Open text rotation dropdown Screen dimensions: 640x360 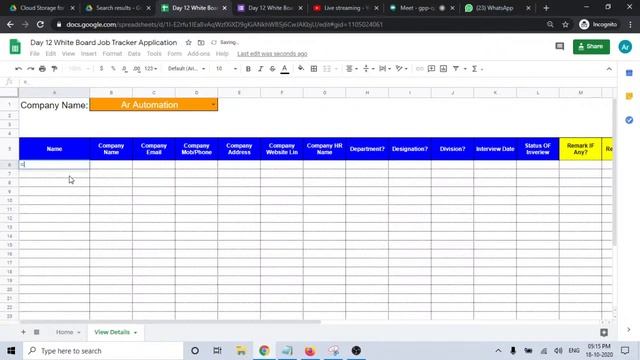click(x=402, y=69)
